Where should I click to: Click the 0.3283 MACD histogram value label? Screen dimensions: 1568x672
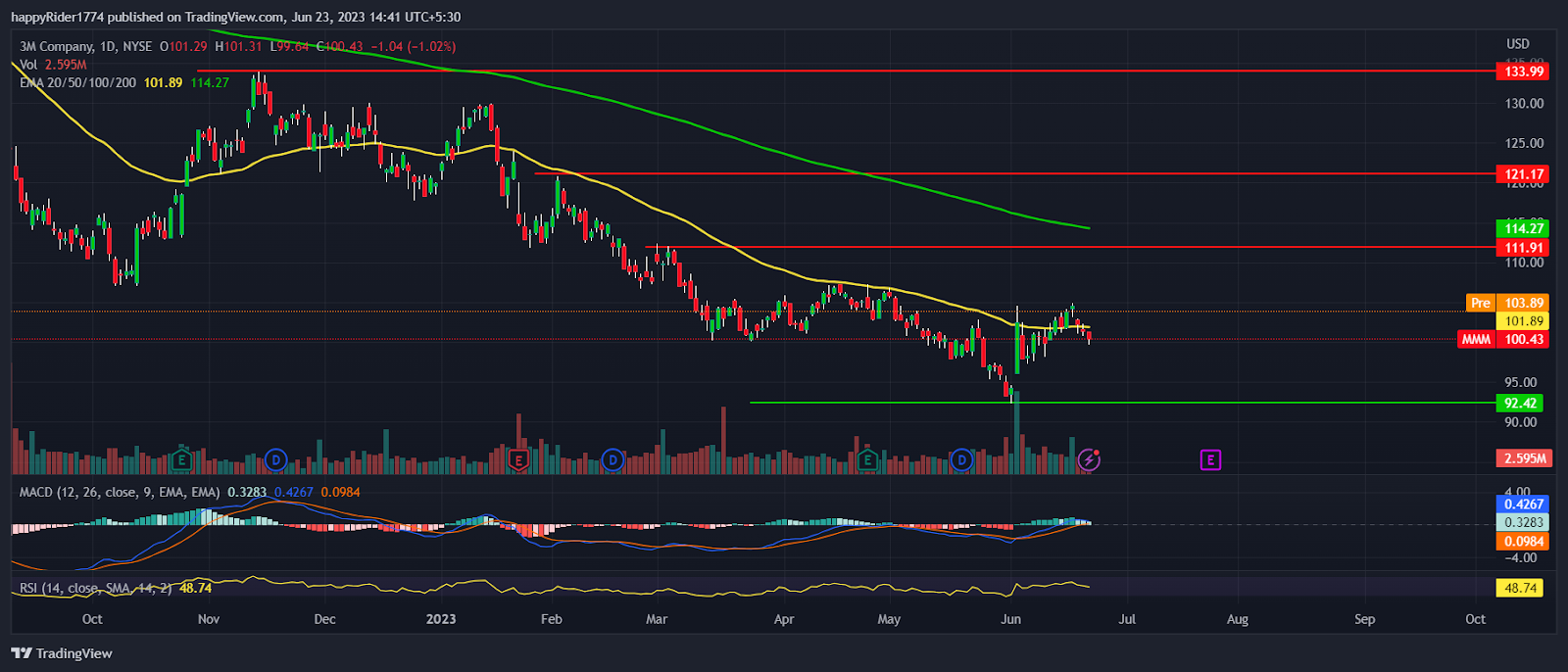tap(1524, 523)
